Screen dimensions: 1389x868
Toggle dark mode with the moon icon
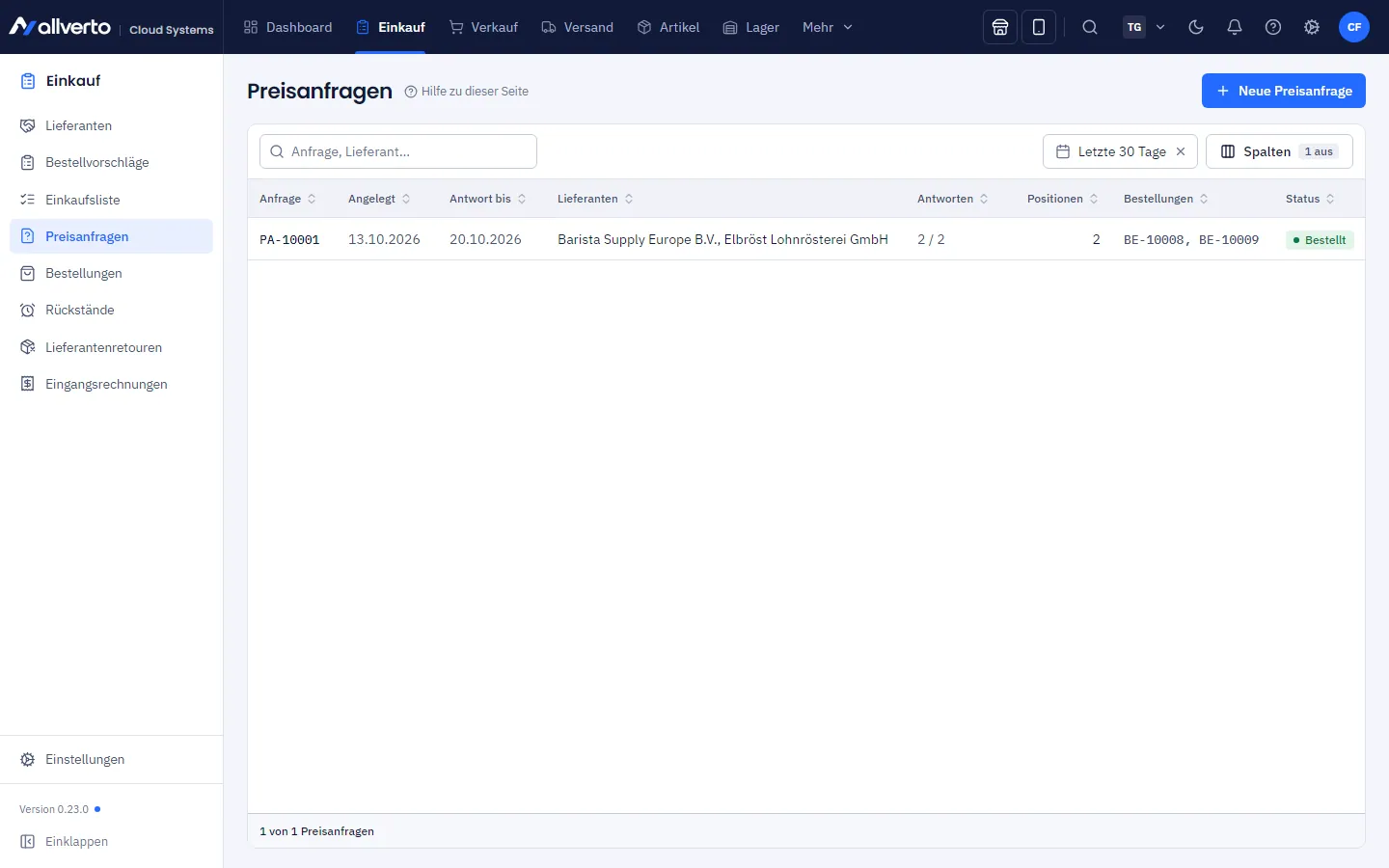(x=1196, y=27)
